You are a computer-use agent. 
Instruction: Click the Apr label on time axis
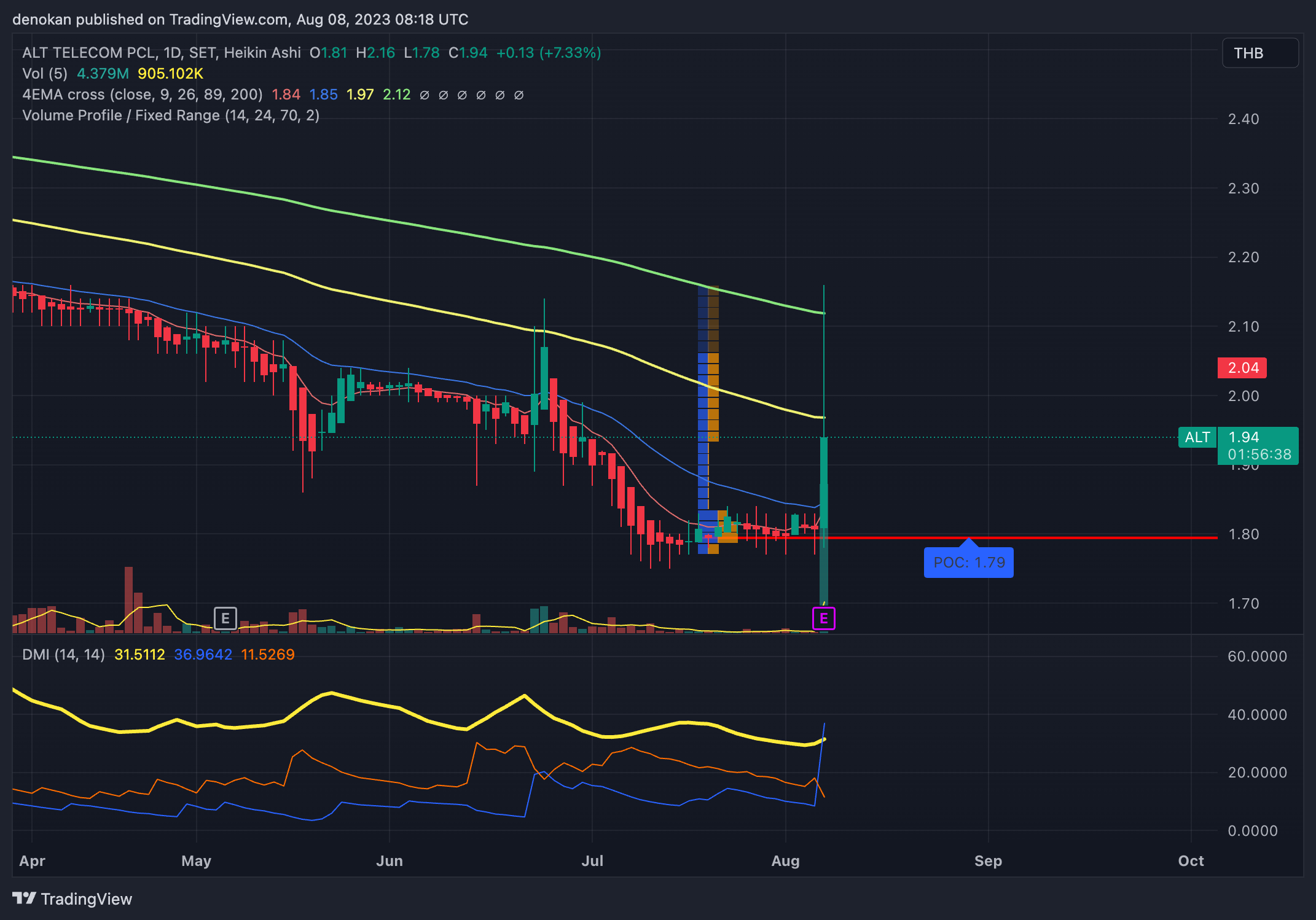(32, 861)
